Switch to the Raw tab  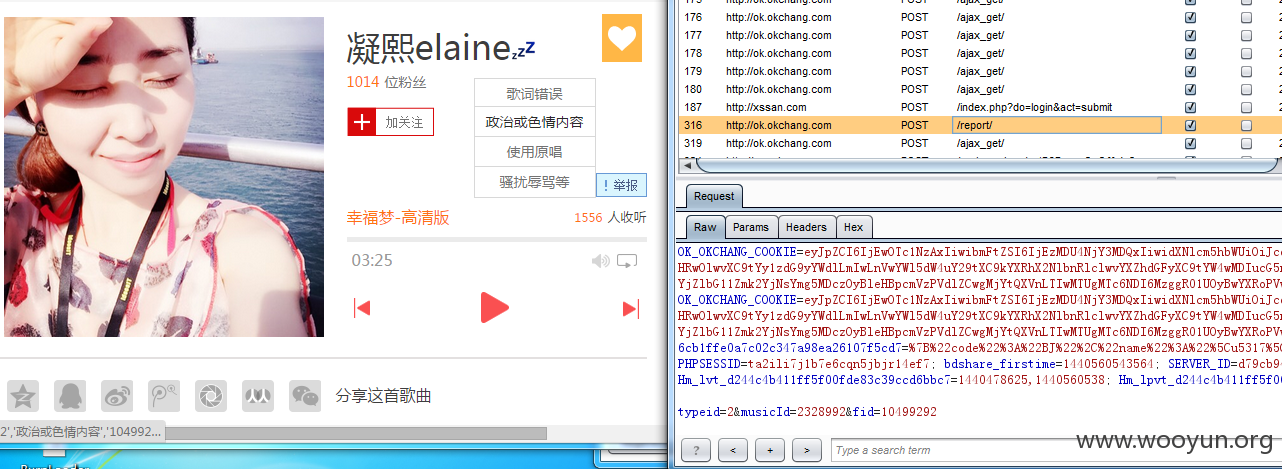coord(706,227)
